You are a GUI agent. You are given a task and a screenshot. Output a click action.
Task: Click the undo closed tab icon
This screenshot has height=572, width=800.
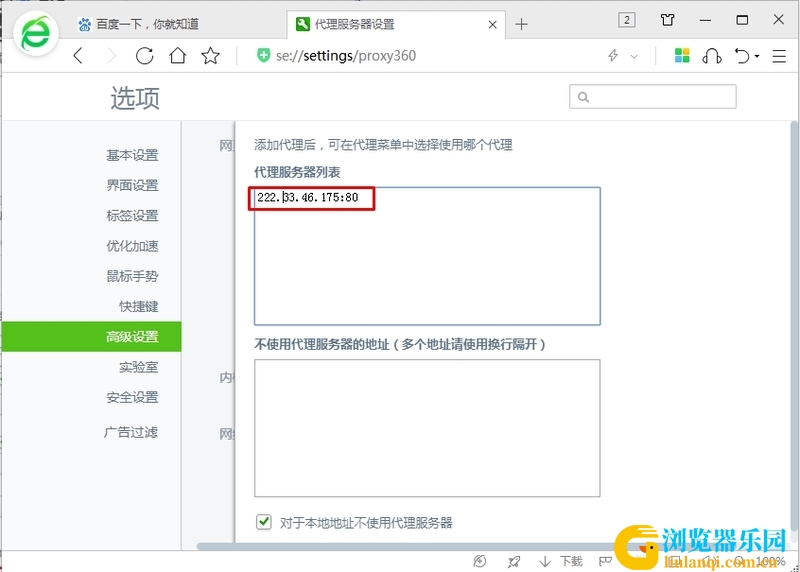pos(742,56)
